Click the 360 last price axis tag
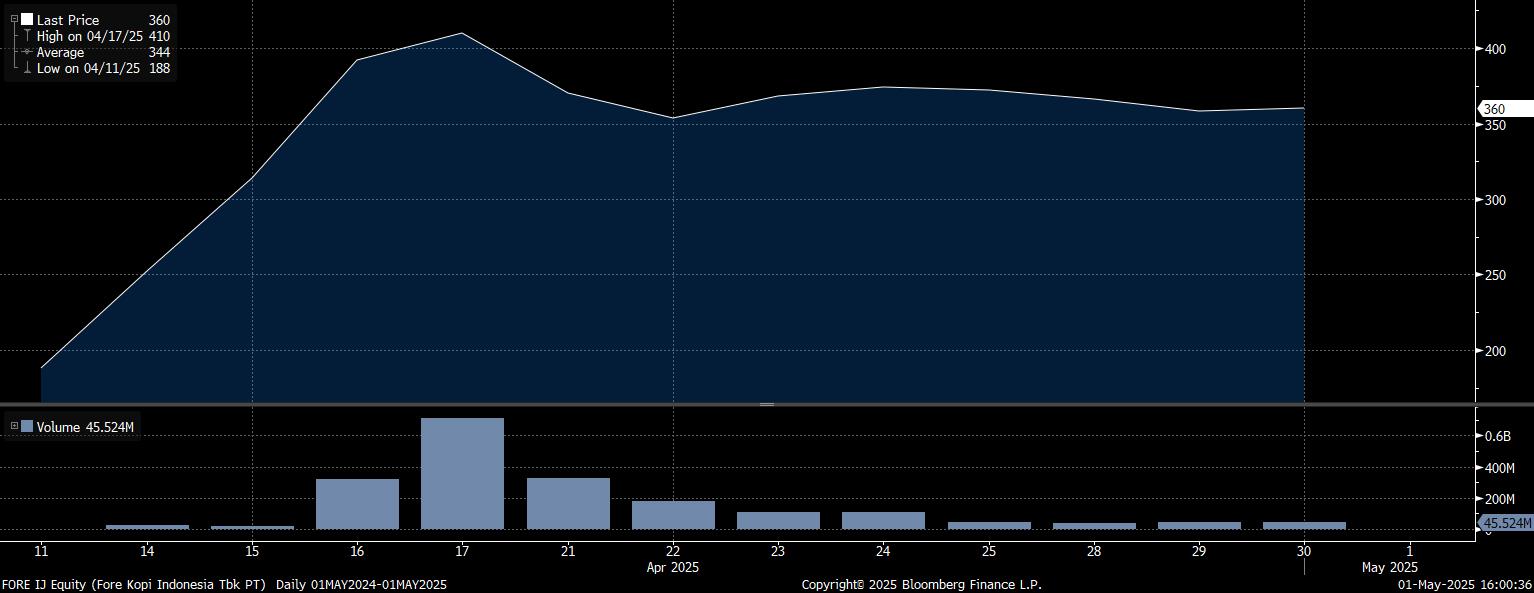The image size is (1534, 593). (x=1503, y=109)
